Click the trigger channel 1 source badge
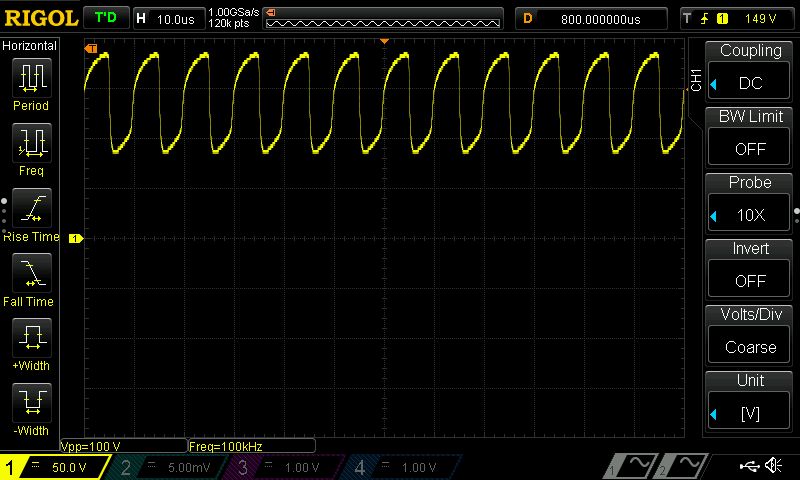 pyautogui.click(x=722, y=19)
